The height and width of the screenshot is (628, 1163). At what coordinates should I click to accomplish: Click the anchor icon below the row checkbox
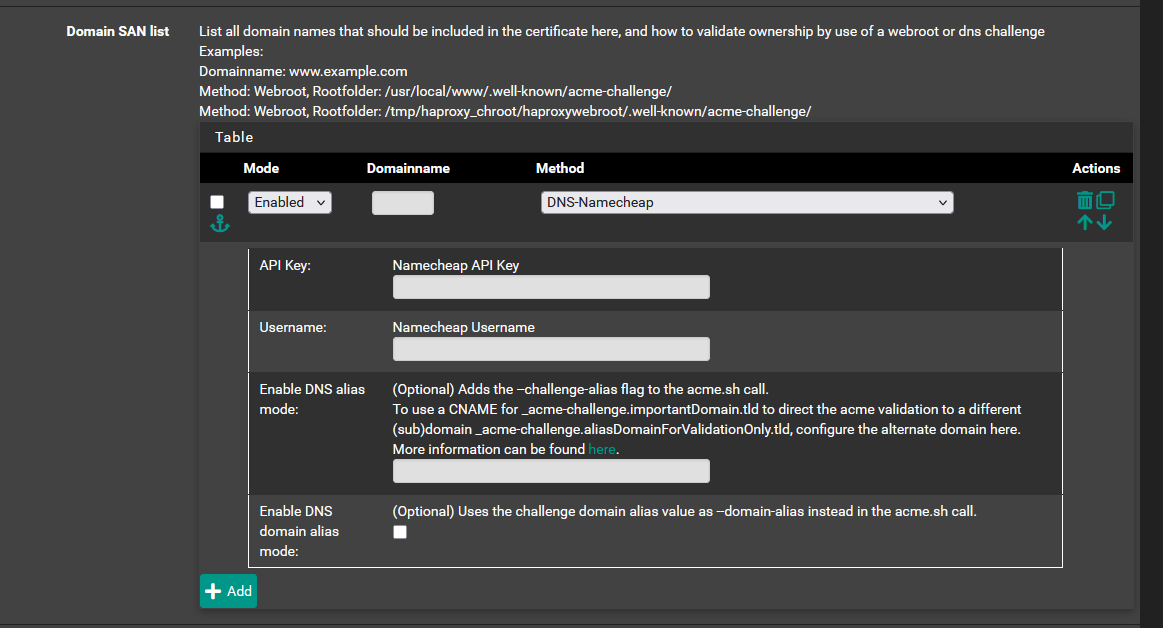click(x=219, y=223)
